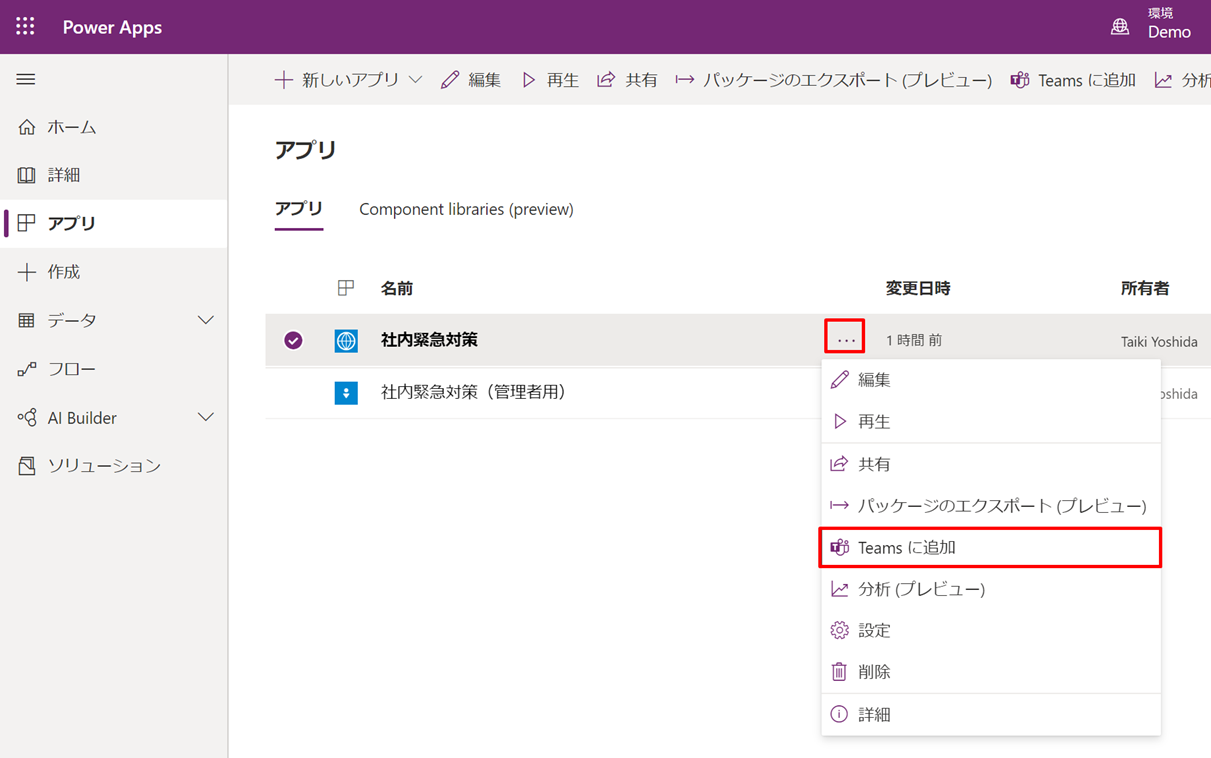Click the AI Builder icon in the sidebar
1211x758 pixels.
[27, 418]
